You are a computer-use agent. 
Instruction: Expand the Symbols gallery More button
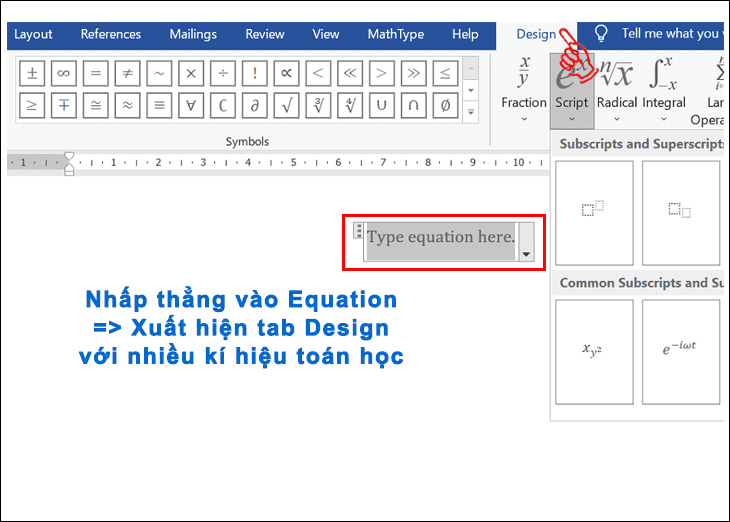pyautogui.click(x=471, y=112)
